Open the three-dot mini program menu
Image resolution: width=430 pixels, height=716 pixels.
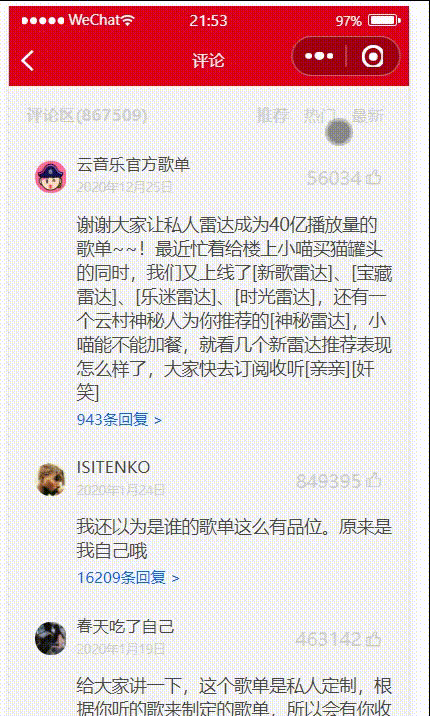[319, 57]
